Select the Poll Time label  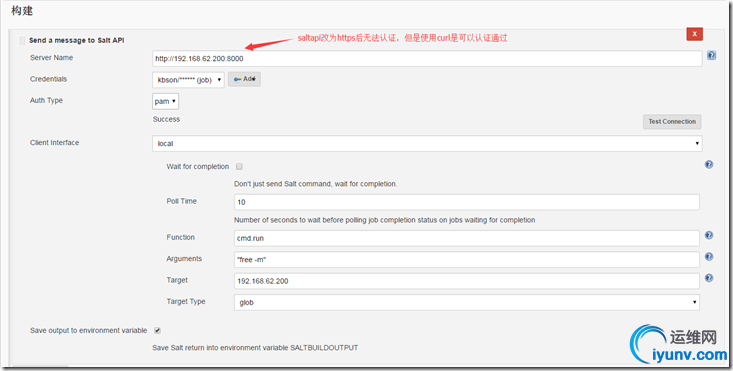(x=181, y=201)
